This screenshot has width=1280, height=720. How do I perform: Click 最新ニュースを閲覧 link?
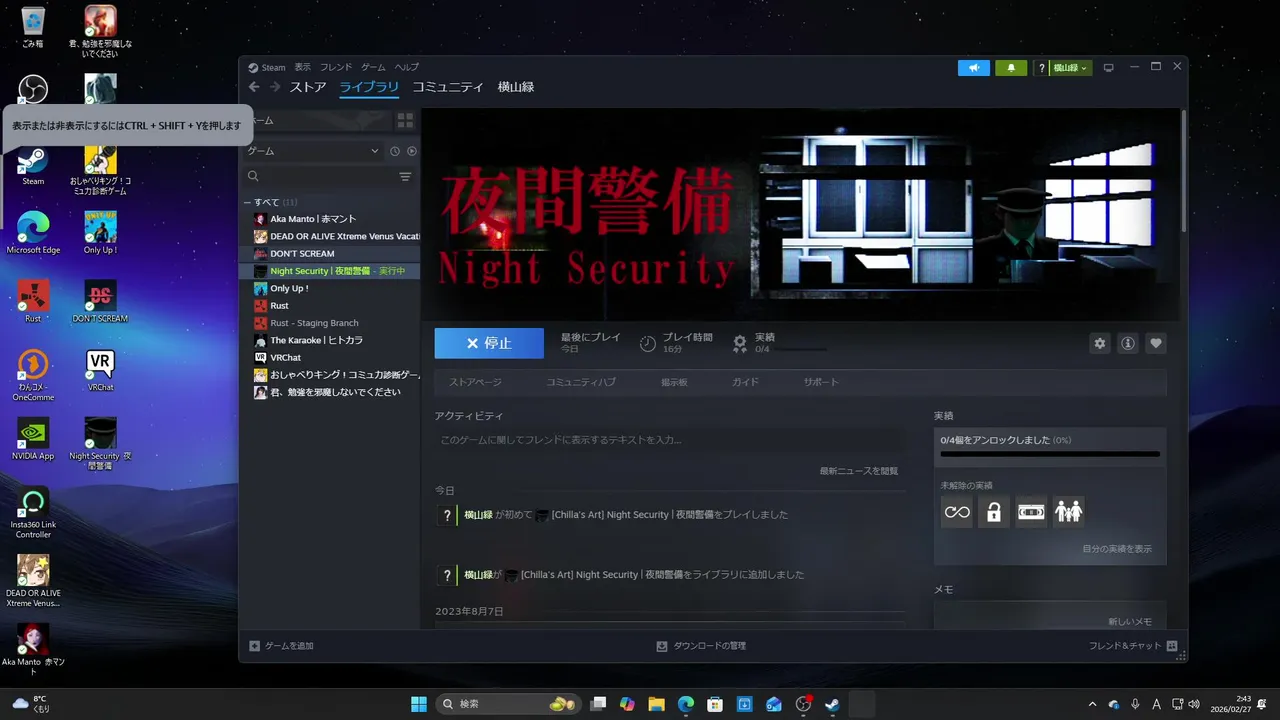(x=858, y=471)
